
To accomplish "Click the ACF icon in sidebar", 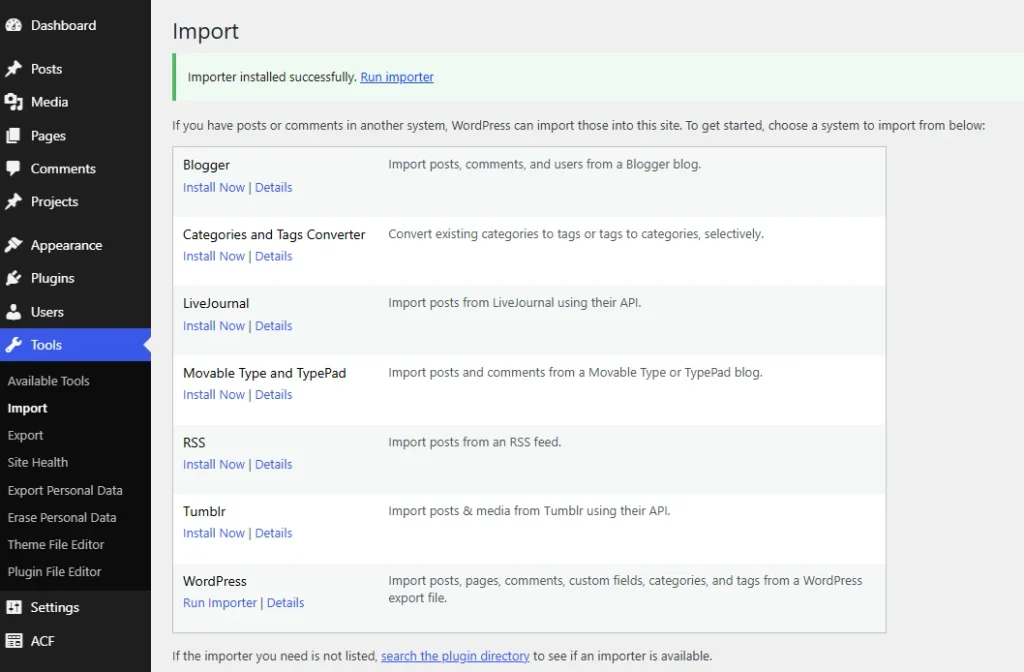I will click(x=13, y=641).
